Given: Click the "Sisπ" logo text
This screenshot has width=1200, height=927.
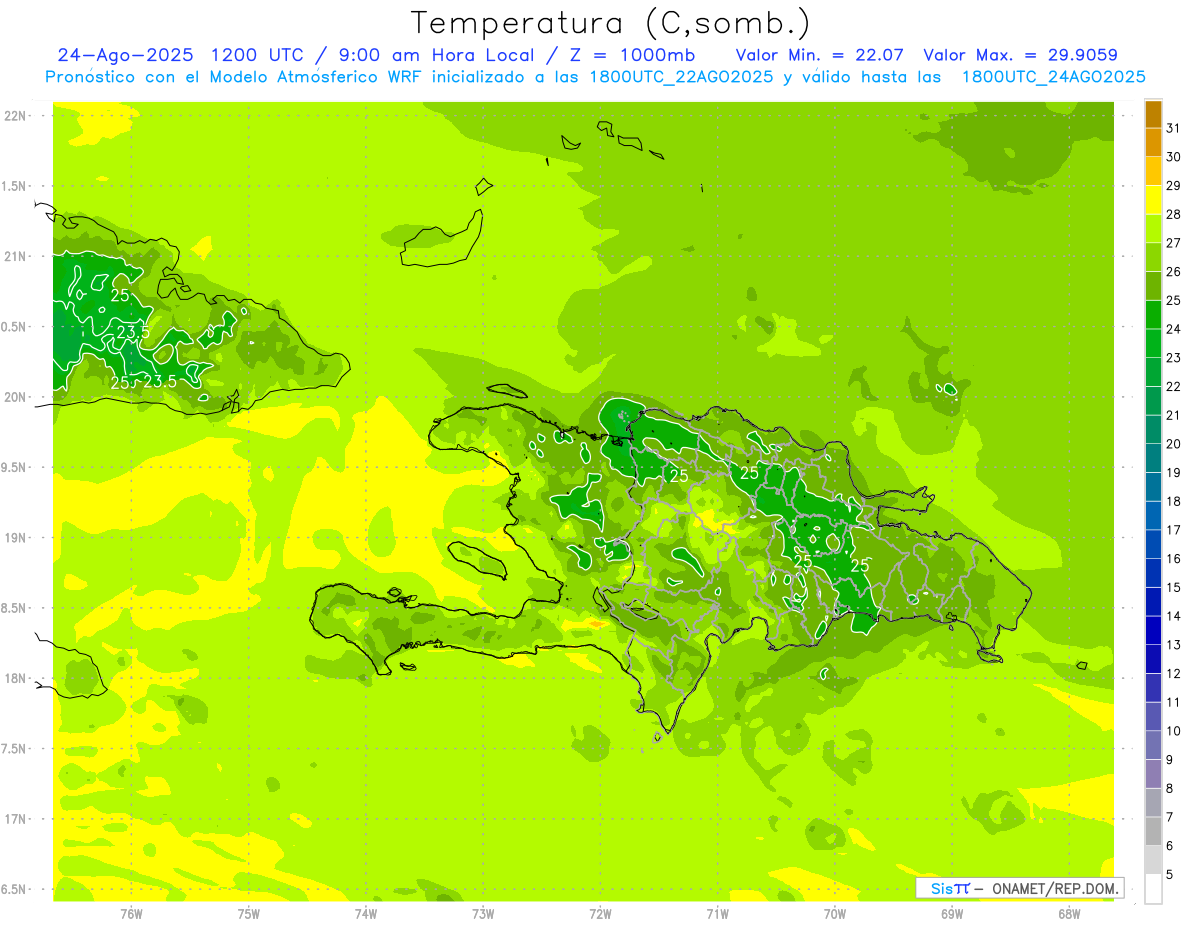Looking at the screenshot, I should tap(950, 888).
